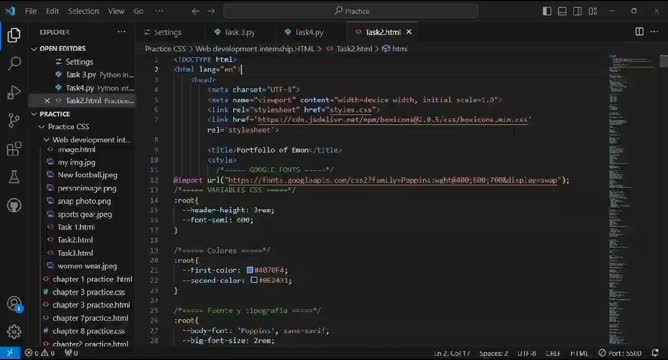Click the Port: 5500 status bar button
Screen dimensions: 668x360
[x=620, y=353]
